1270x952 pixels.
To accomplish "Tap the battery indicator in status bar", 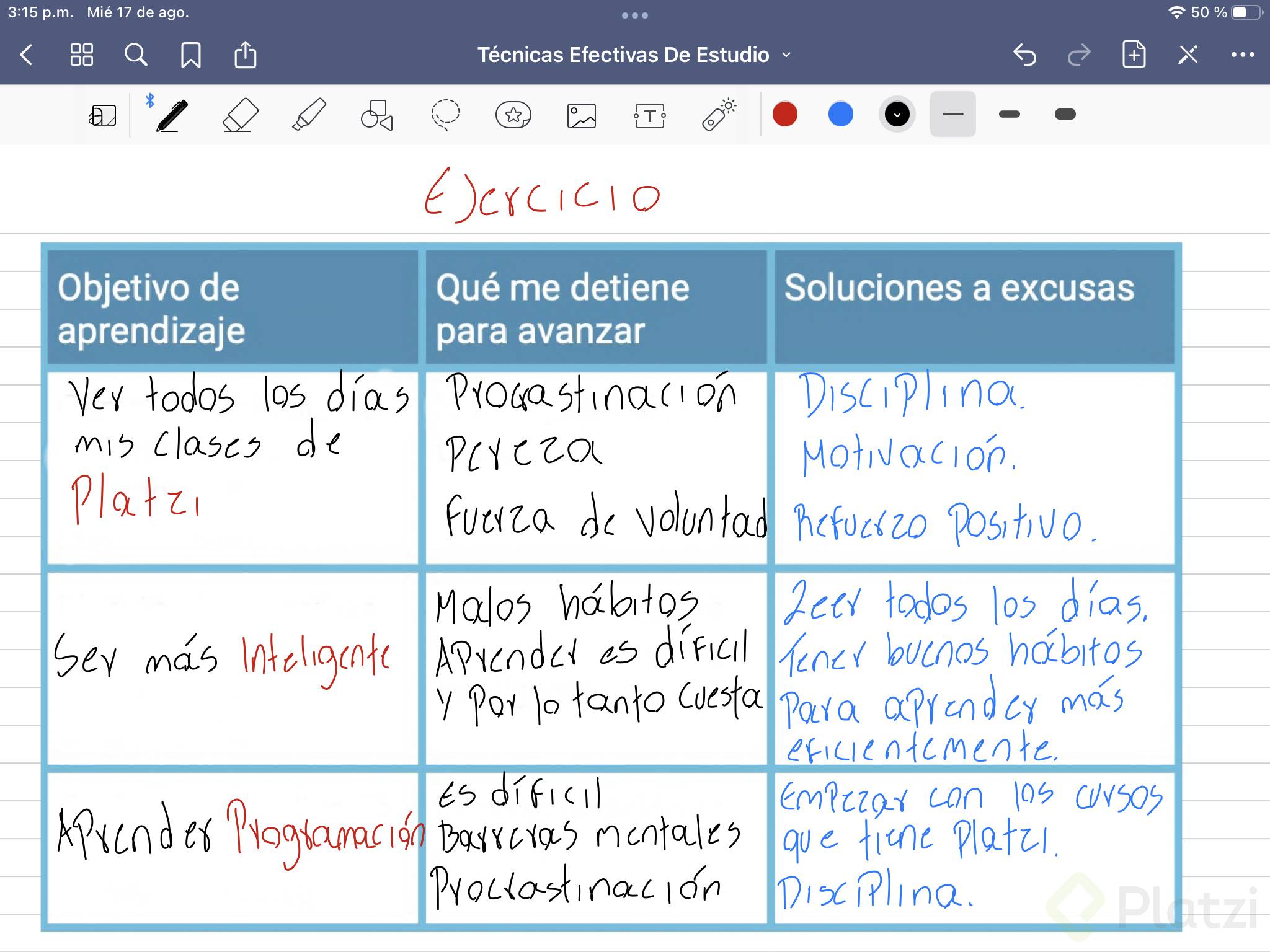I will point(1248,13).
